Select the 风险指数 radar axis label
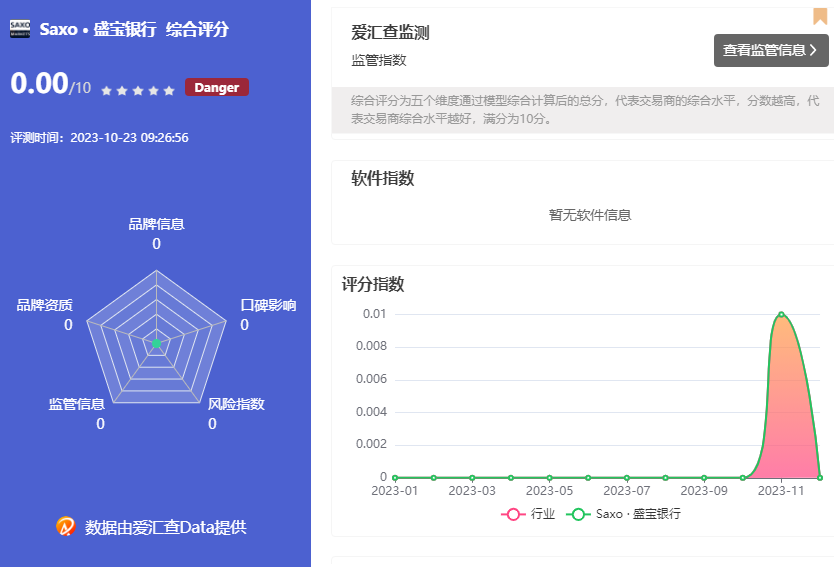This screenshot has height=567, width=834. click(x=236, y=404)
